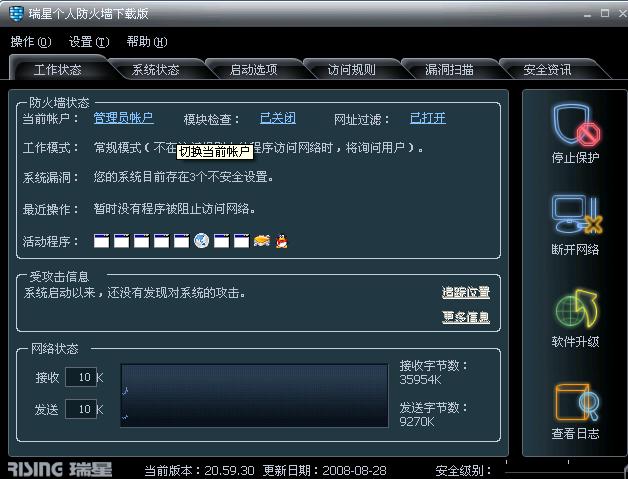Click the 接收字节数 label
This screenshot has height=479, width=628.
pyautogui.click(x=433, y=366)
